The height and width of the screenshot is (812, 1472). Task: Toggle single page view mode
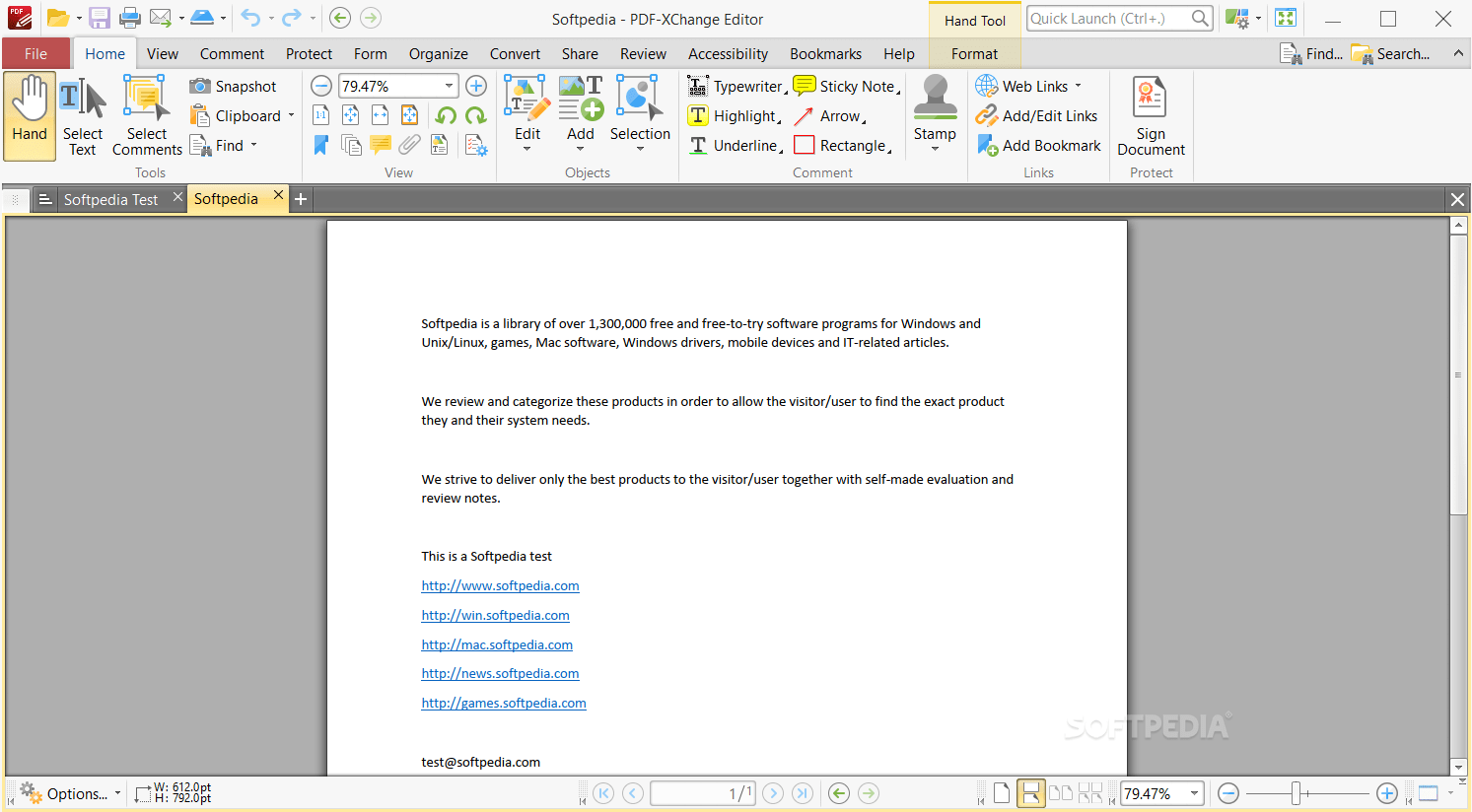pyautogui.click(x=1002, y=793)
